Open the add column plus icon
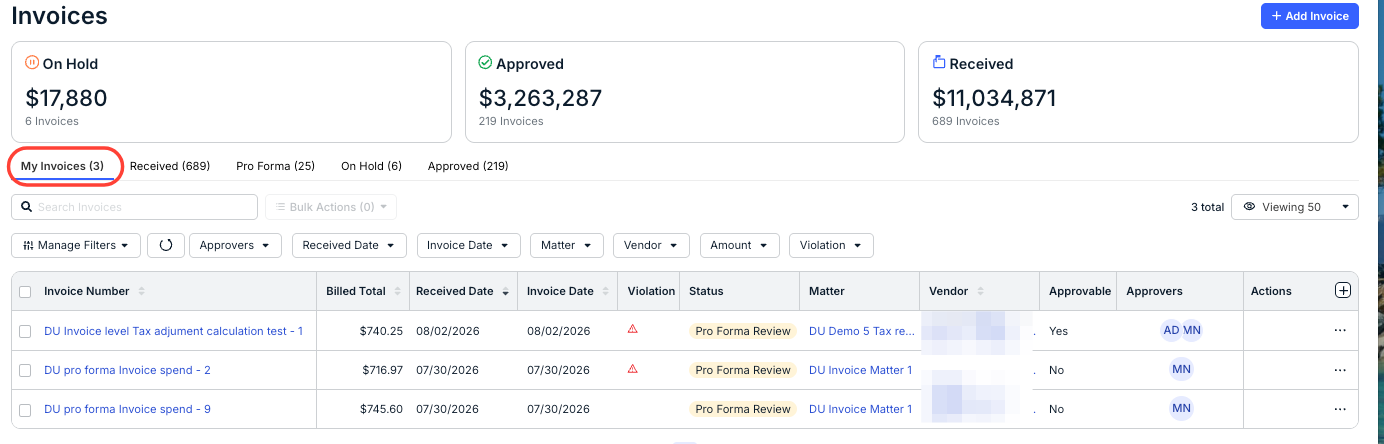The image size is (1384, 444). coord(1343,290)
